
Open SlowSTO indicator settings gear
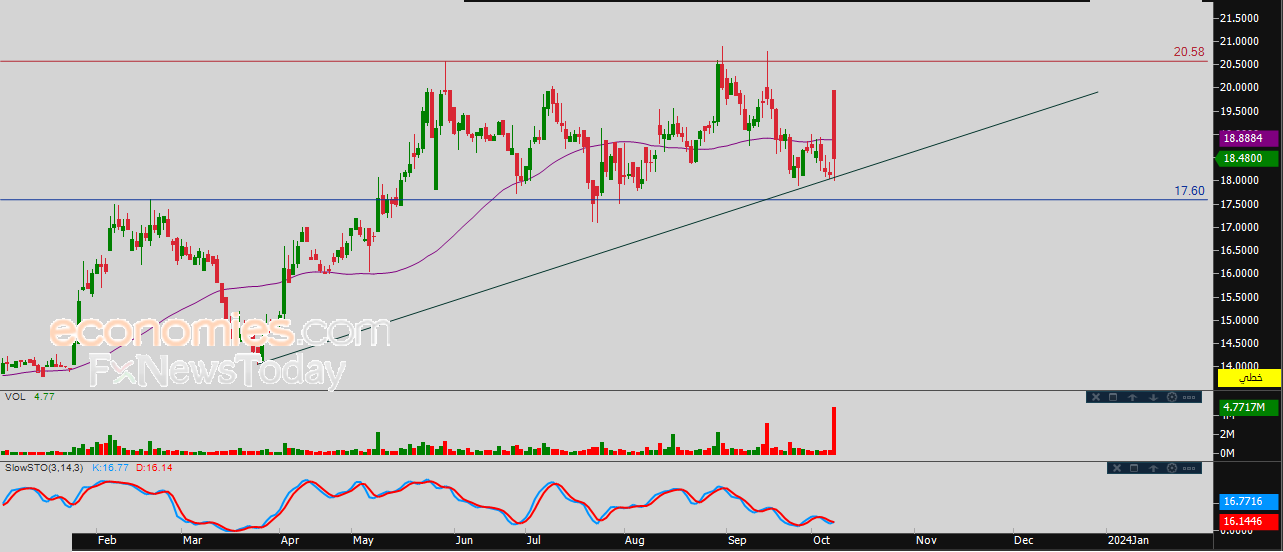pos(1172,468)
